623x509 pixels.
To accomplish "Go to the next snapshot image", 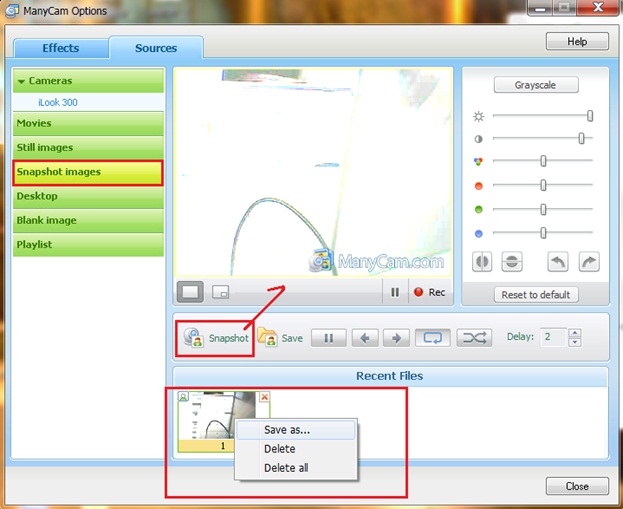I will 396,338.
